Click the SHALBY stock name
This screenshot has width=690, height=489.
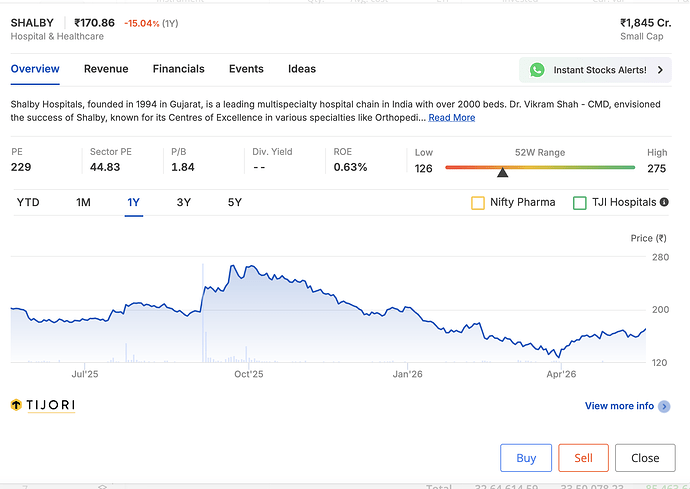coord(32,23)
